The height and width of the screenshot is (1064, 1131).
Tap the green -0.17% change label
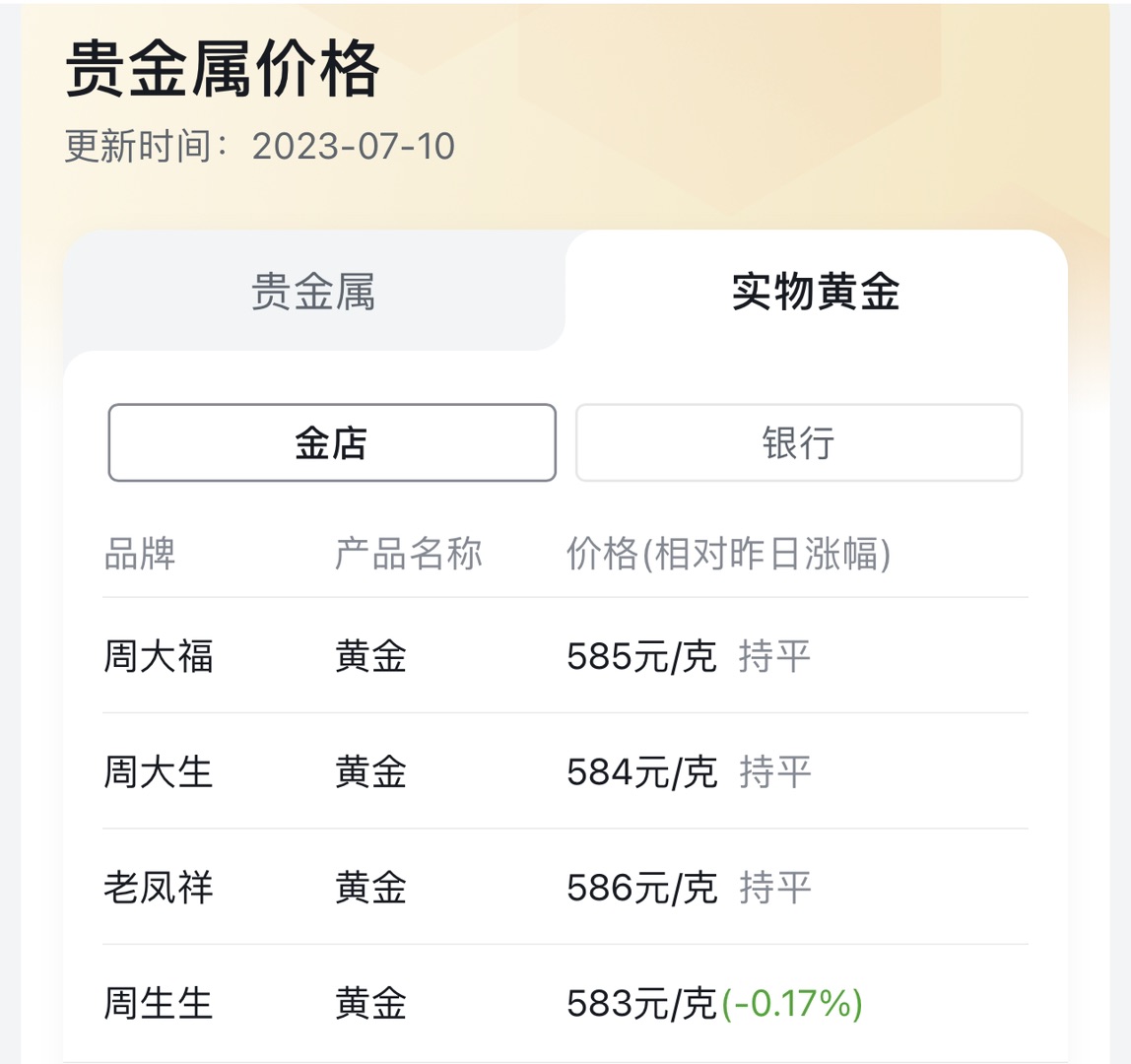pos(792,1003)
